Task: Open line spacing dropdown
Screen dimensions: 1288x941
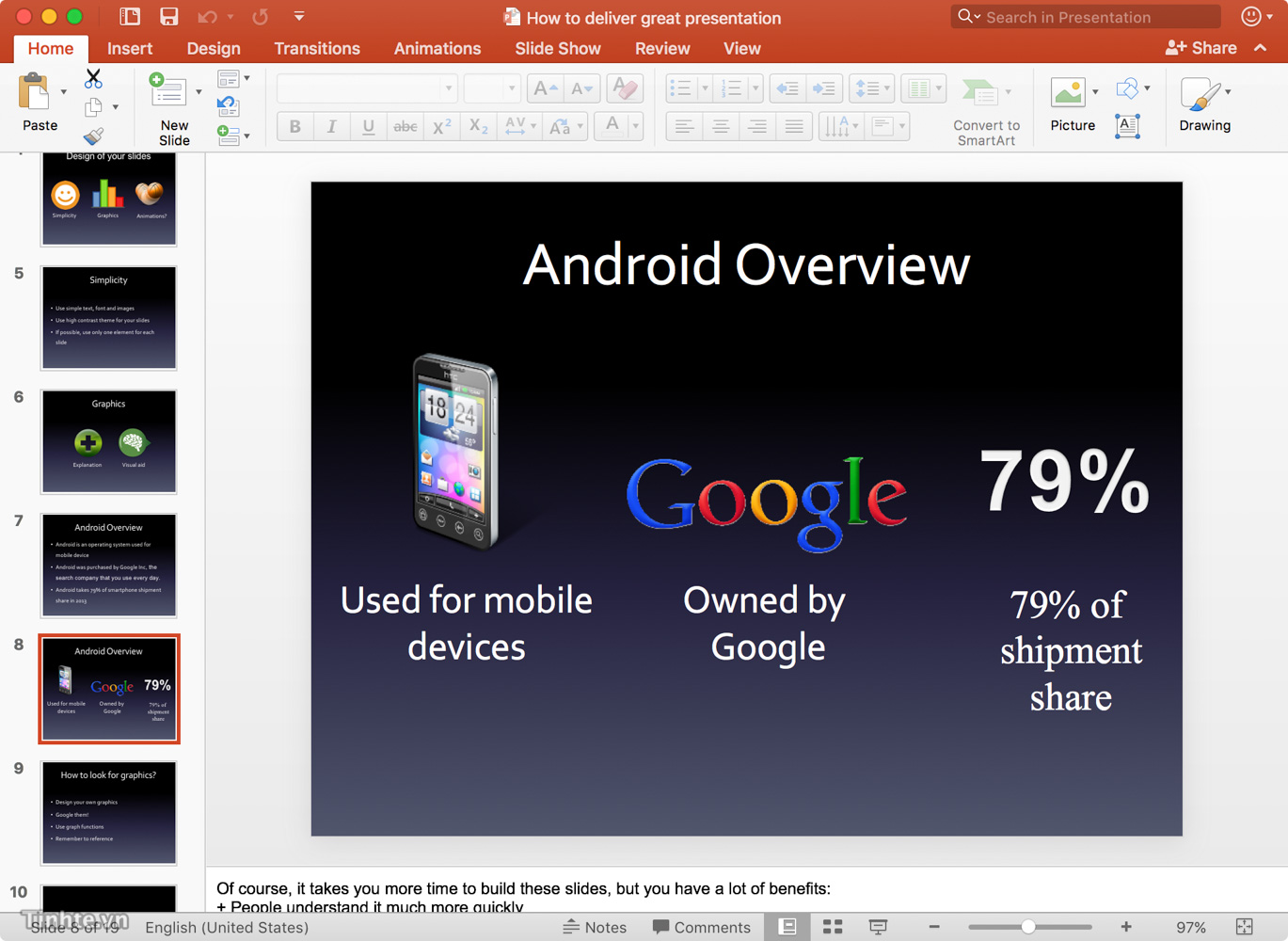Action: pyautogui.click(x=871, y=89)
